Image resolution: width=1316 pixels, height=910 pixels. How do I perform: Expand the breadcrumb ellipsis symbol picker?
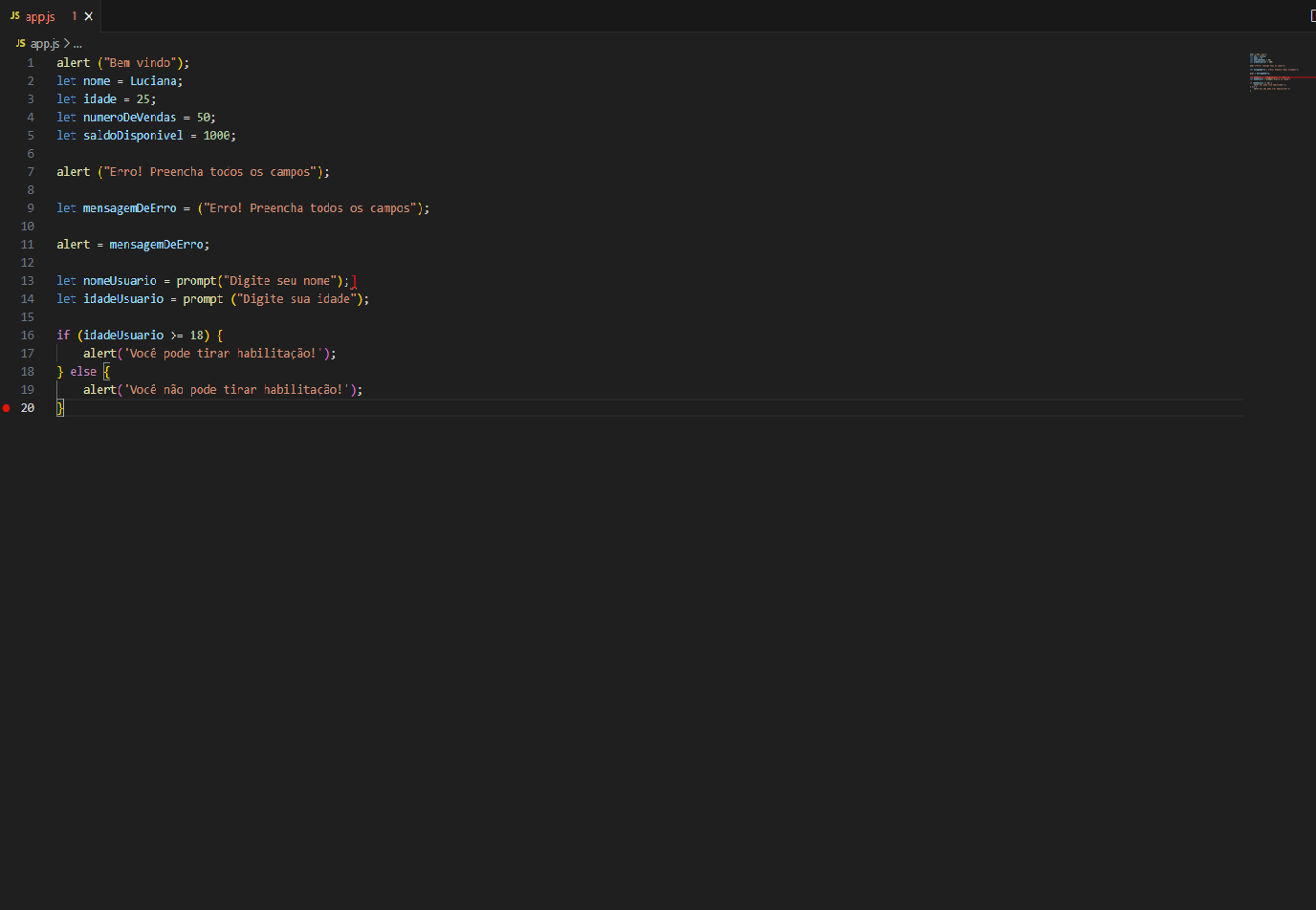click(77, 44)
